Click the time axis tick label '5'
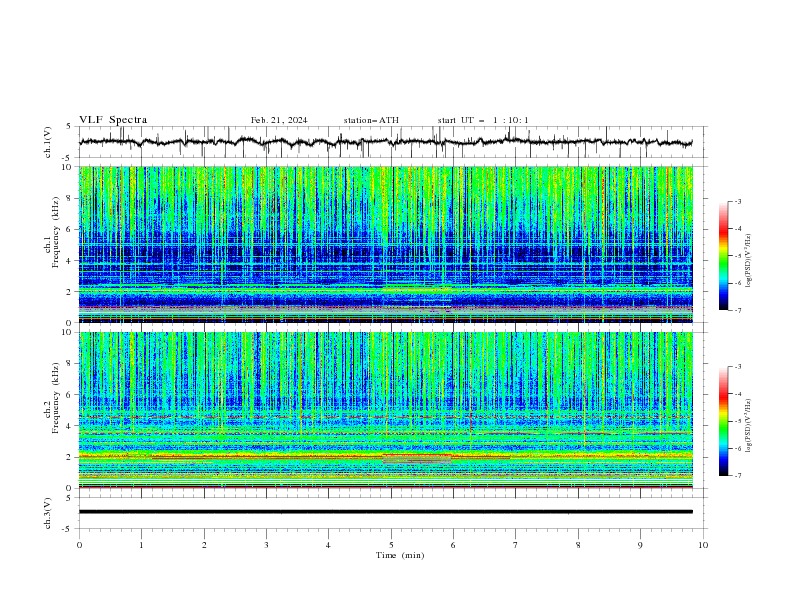 point(391,545)
